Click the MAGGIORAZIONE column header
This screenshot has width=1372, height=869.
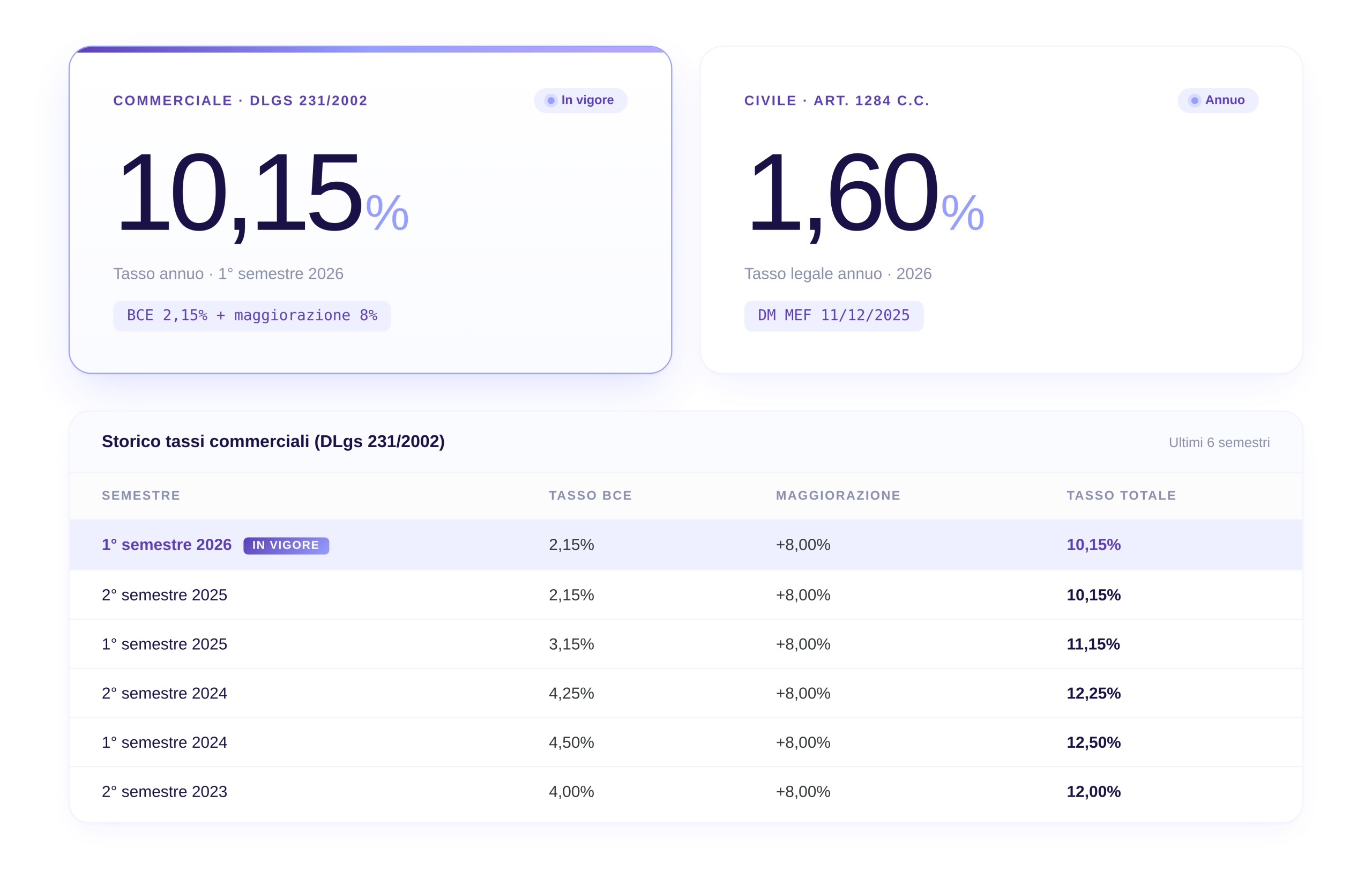tap(838, 496)
